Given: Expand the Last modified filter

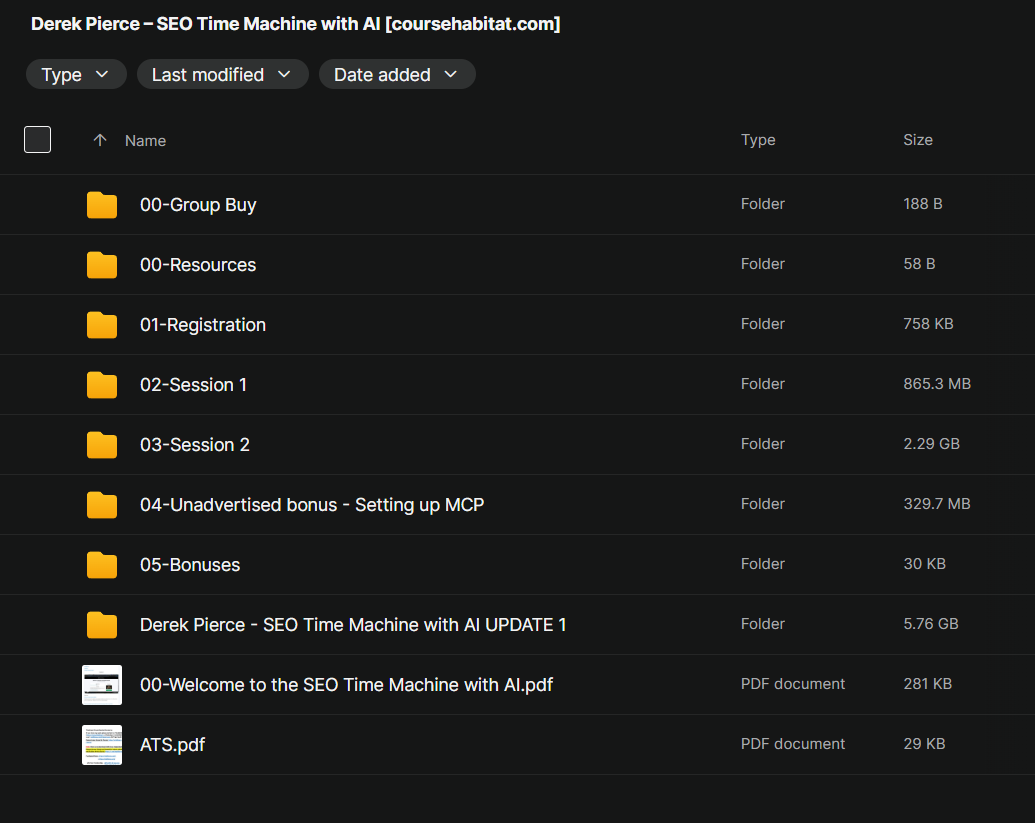Looking at the screenshot, I should (222, 75).
